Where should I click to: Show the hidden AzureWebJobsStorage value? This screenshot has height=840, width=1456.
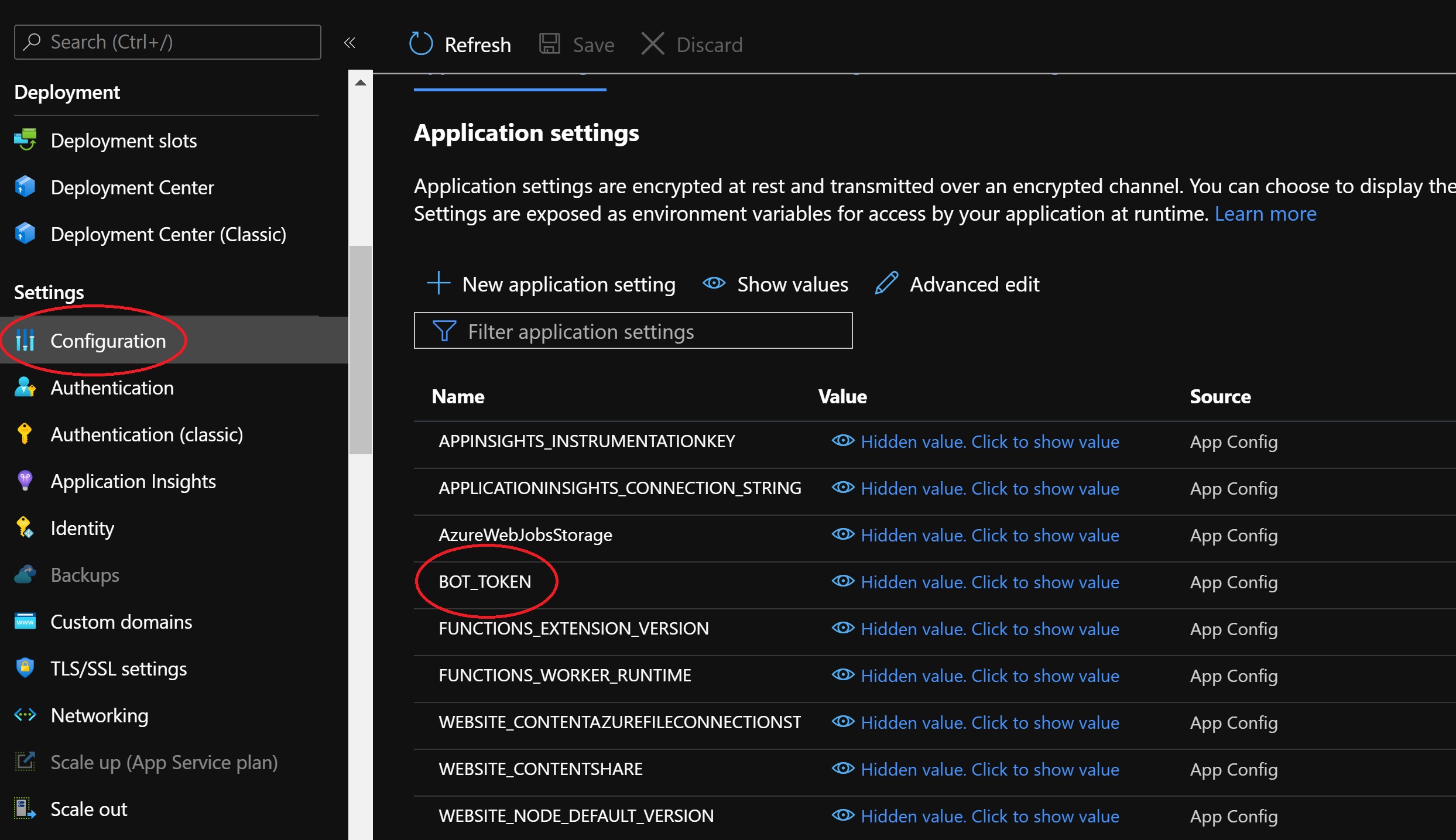click(989, 534)
